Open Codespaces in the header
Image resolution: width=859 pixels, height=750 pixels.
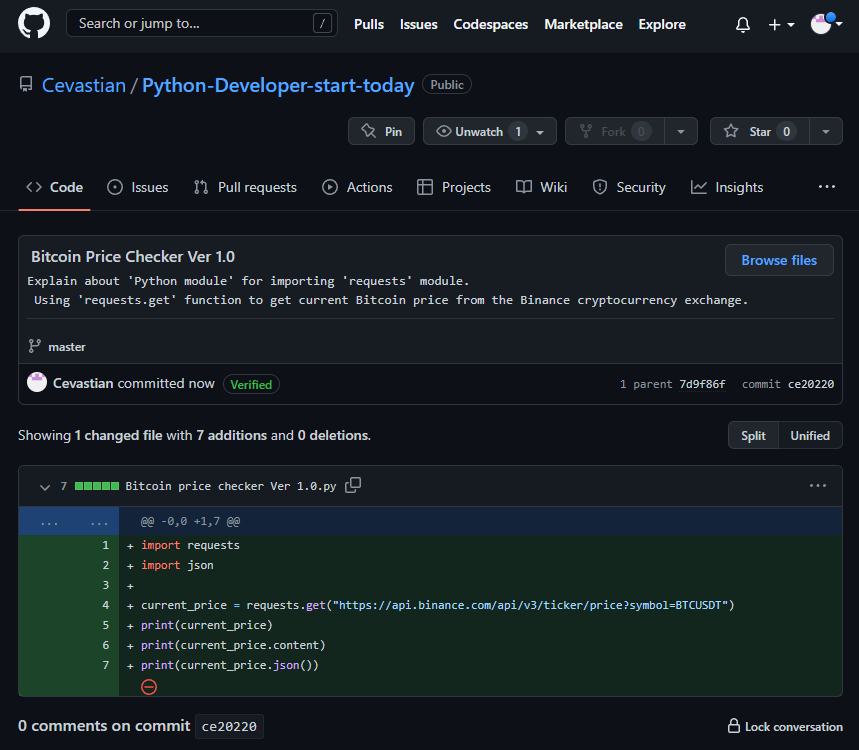click(x=490, y=24)
